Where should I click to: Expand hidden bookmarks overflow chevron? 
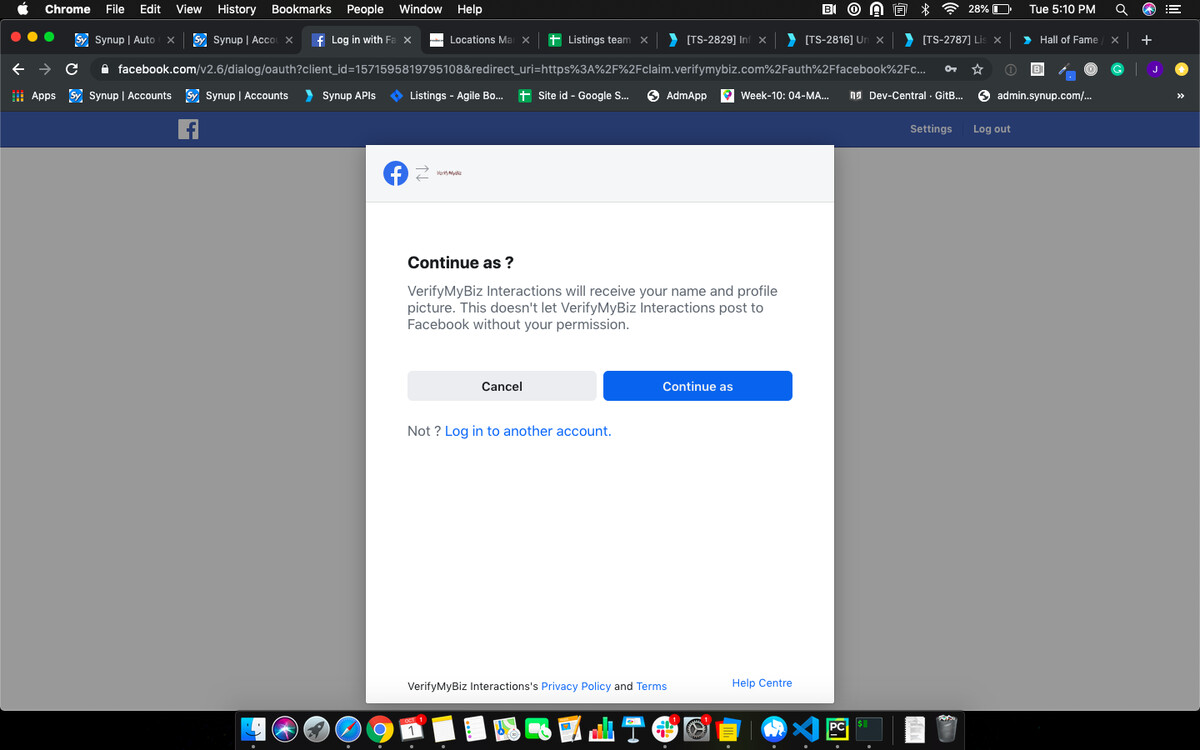(1180, 96)
